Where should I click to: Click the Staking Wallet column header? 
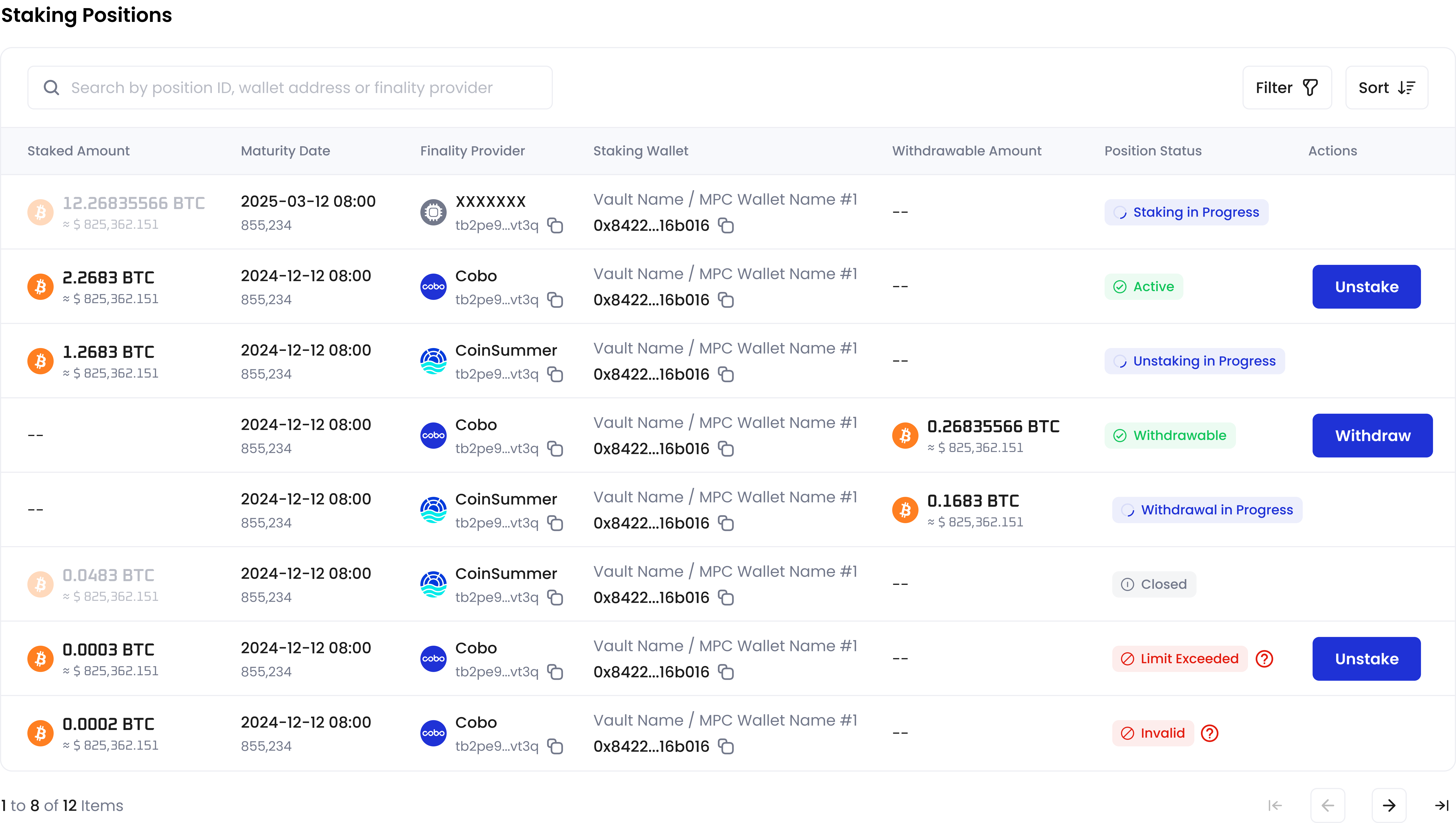click(x=641, y=151)
